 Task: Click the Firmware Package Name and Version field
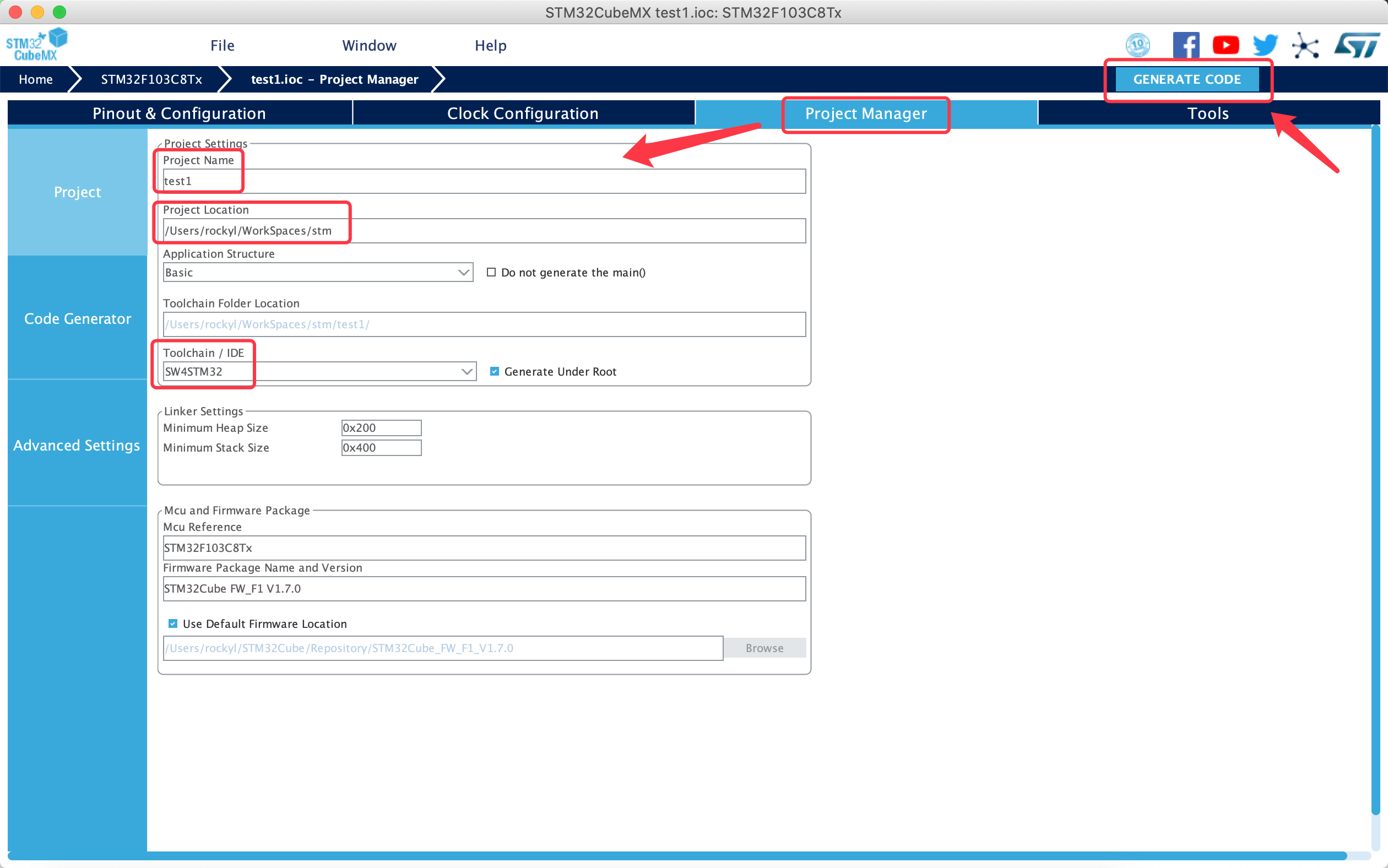(485, 589)
